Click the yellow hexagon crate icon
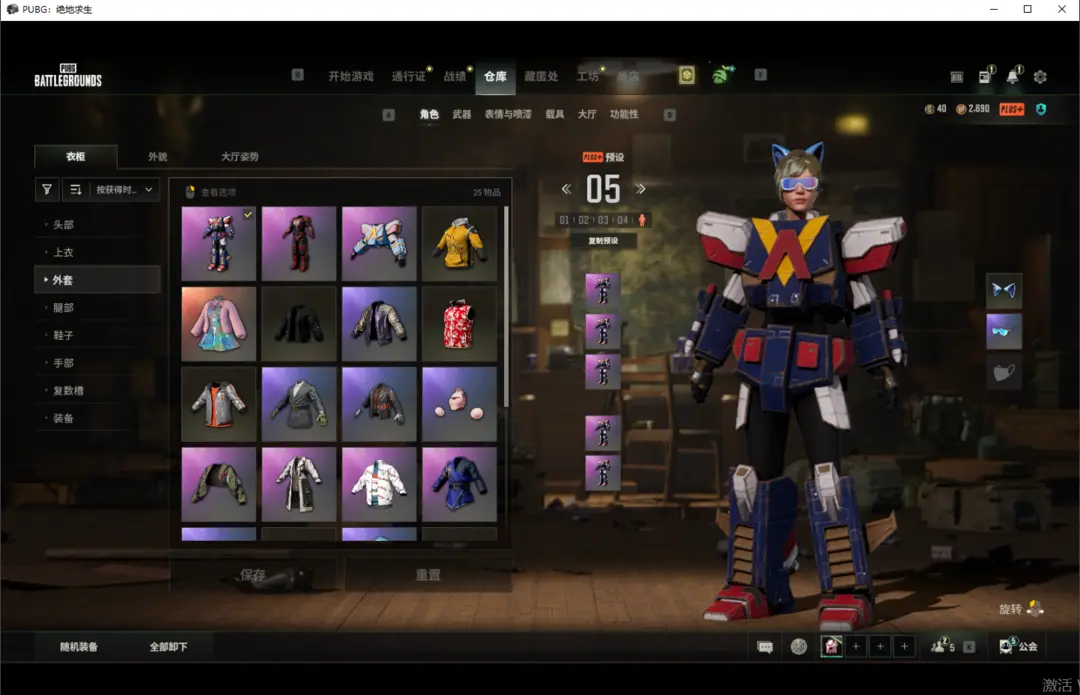Image resolution: width=1080 pixels, height=695 pixels. tap(687, 75)
